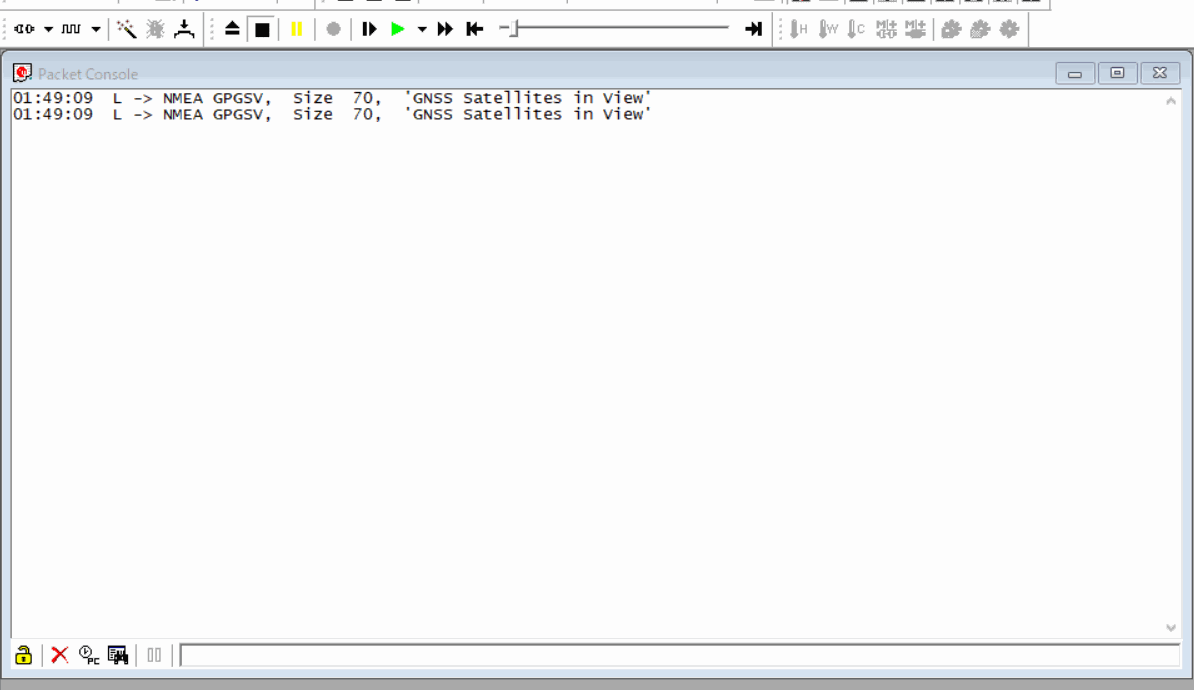
Task: Toggle the yellow padlock scroll lock
Action: (24, 655)
